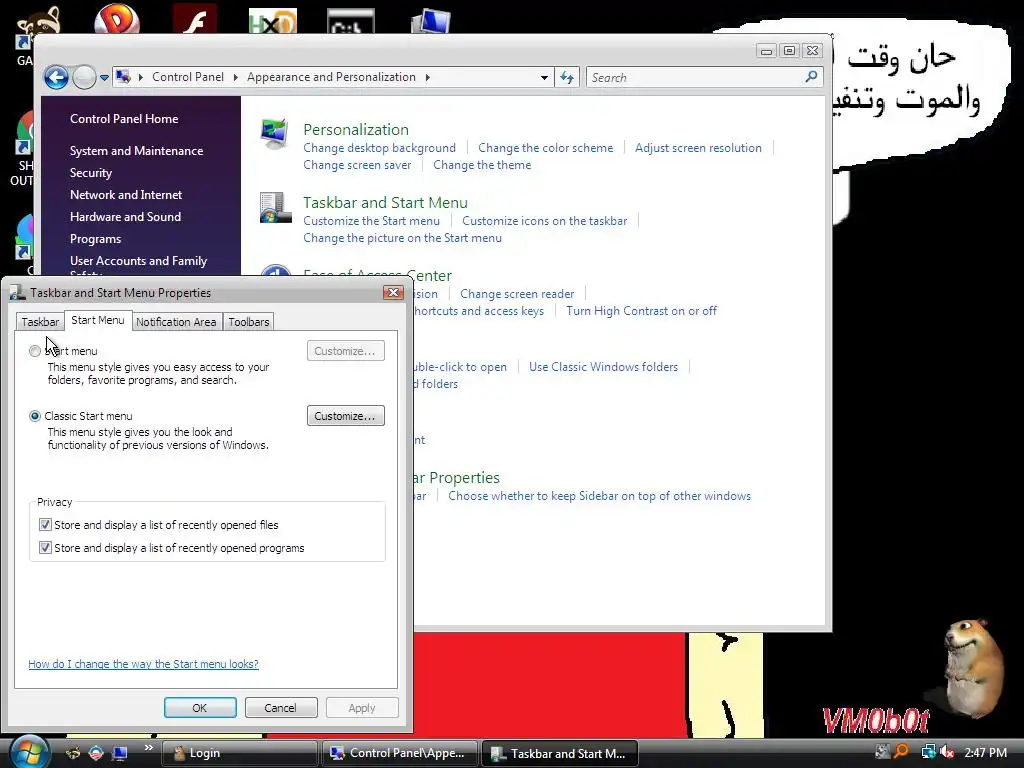Click the orange magnifier tray icon
Image resolution: width=1024 pixels, height=768 pixels.
pos(901,752)
